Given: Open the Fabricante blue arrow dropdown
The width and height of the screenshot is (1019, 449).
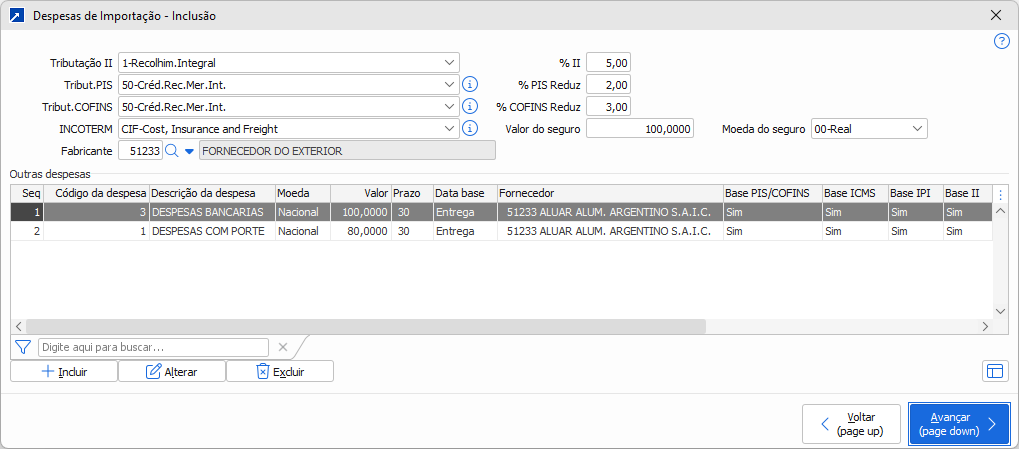Looking at the screenshot, I should click(188, 151).
